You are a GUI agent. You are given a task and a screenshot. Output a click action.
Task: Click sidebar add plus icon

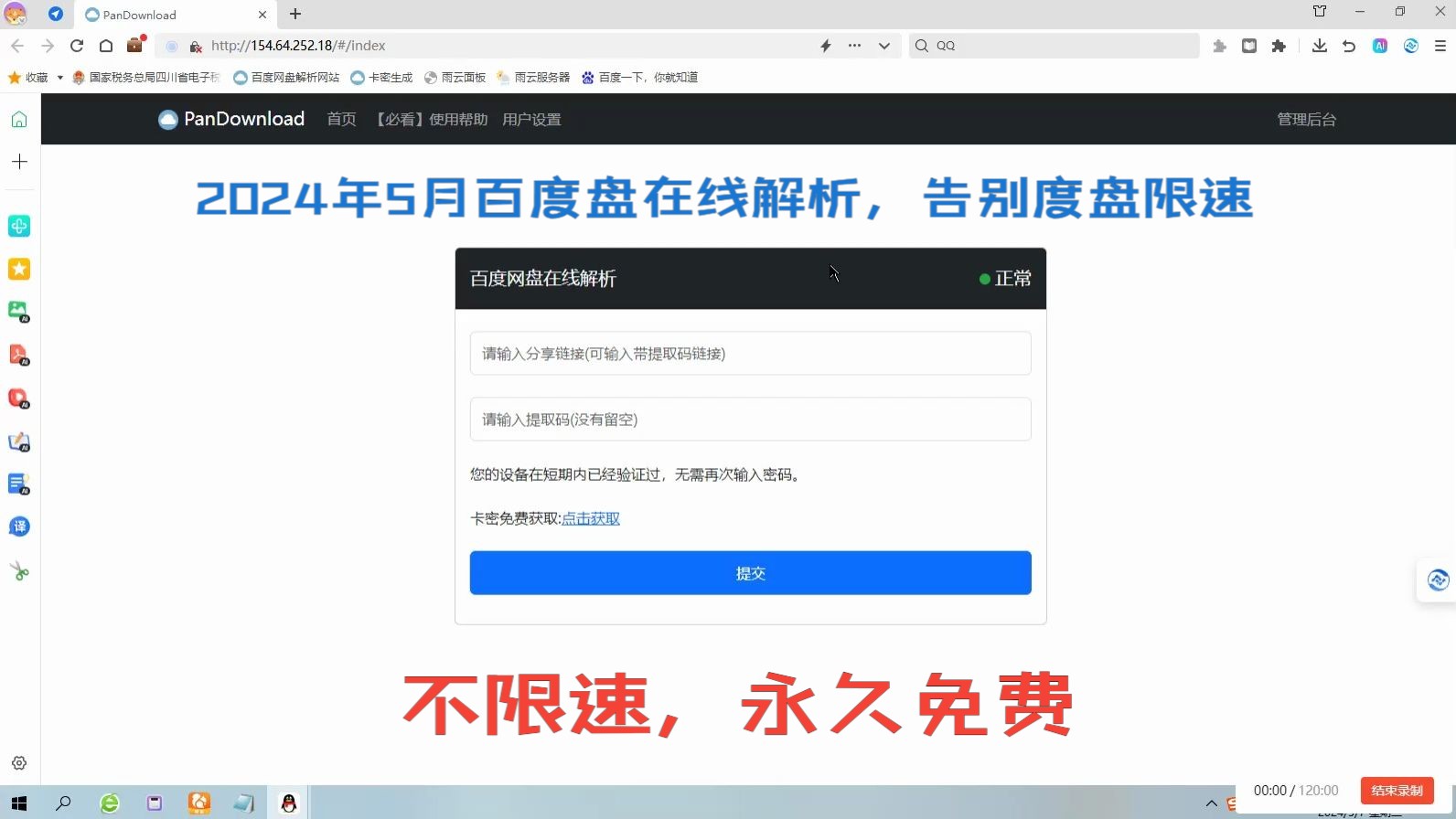coord(19,162)
